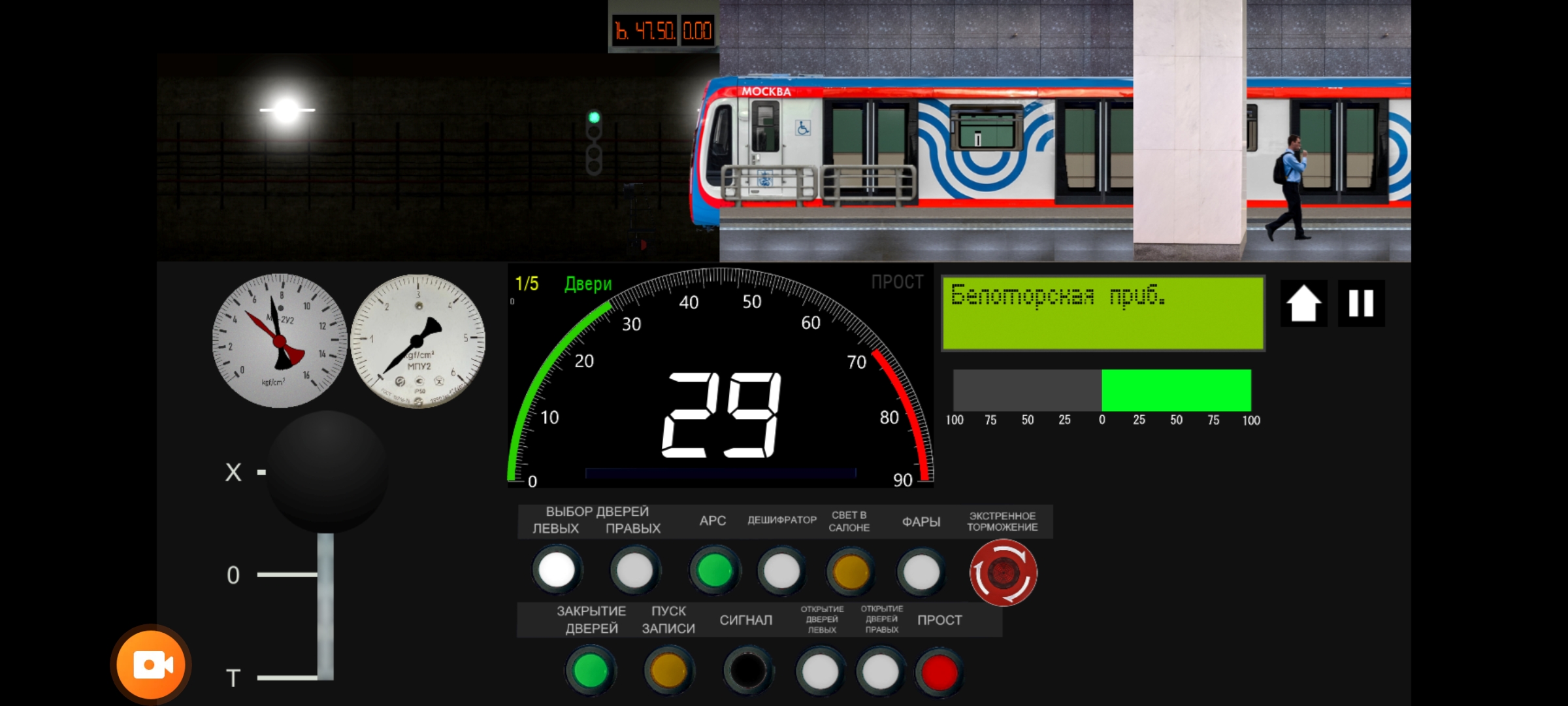1568x706 pixels.
Task: Tap the bright tunnel headlight
Action: (x=287, y=110)
